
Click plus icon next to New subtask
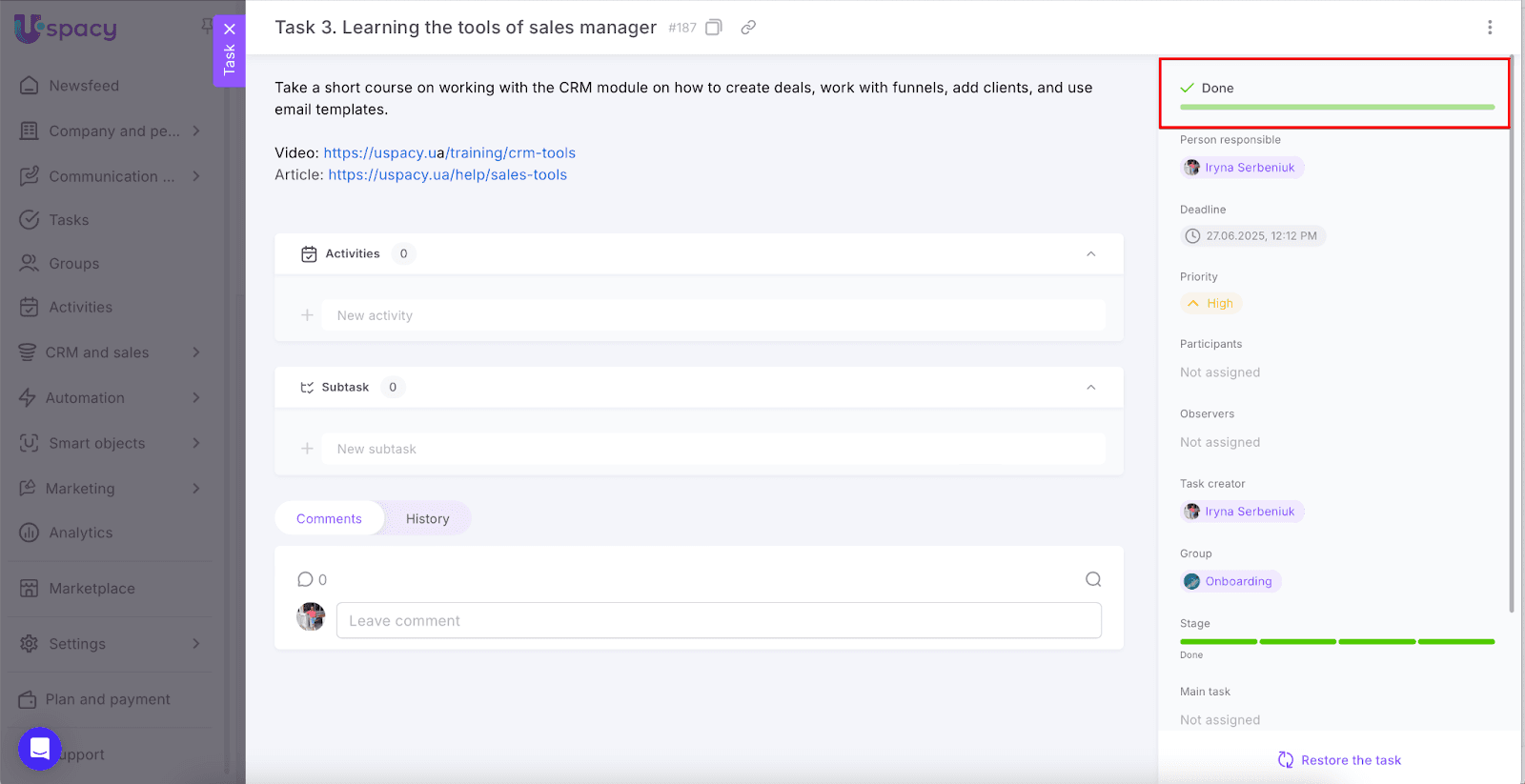pyautogui.click(x=307, y=449)
